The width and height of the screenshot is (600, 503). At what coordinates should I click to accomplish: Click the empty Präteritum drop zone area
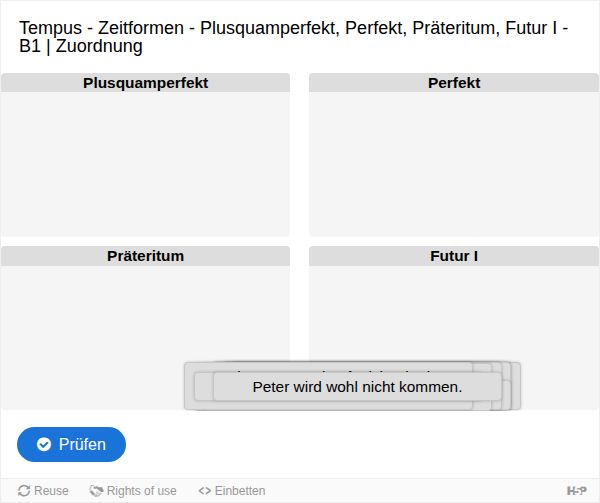tap(92, 337)
